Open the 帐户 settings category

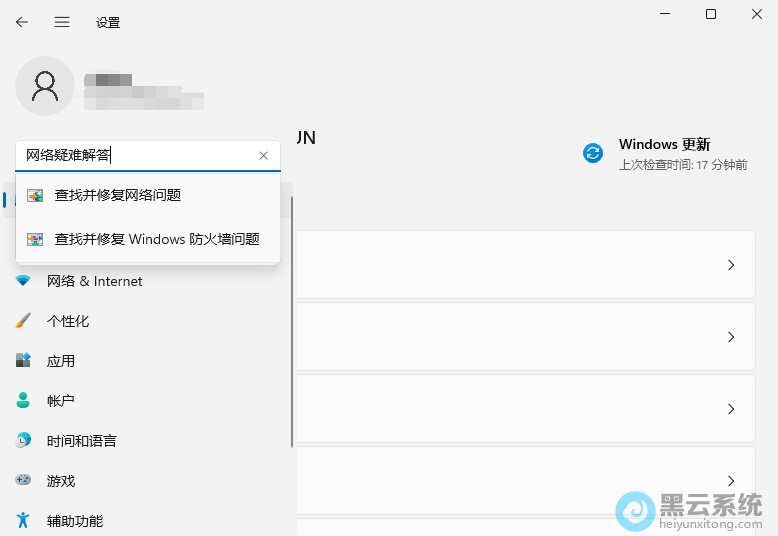[x=61, y=401]
